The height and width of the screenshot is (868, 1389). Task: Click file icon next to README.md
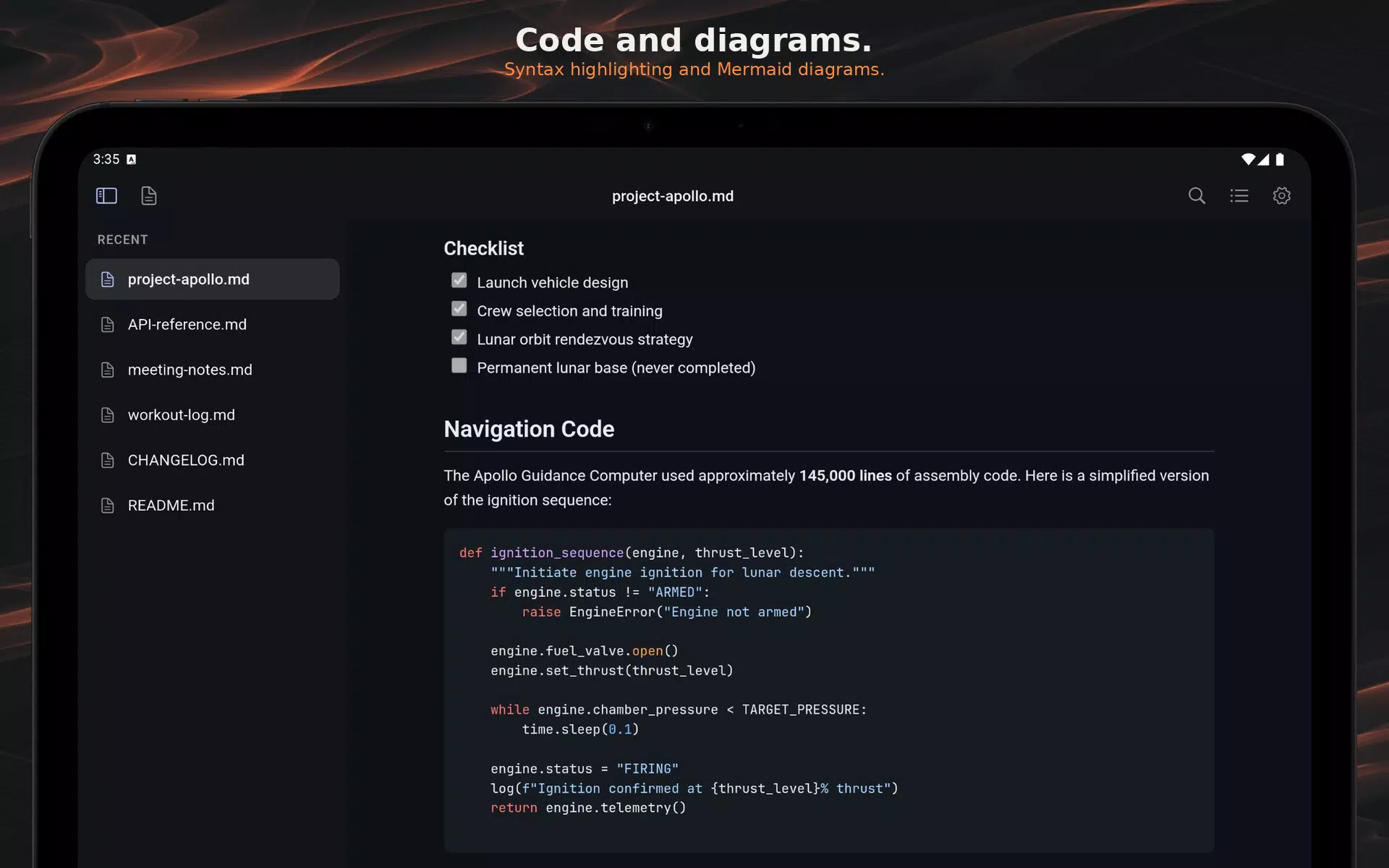[x=108, y=506]
